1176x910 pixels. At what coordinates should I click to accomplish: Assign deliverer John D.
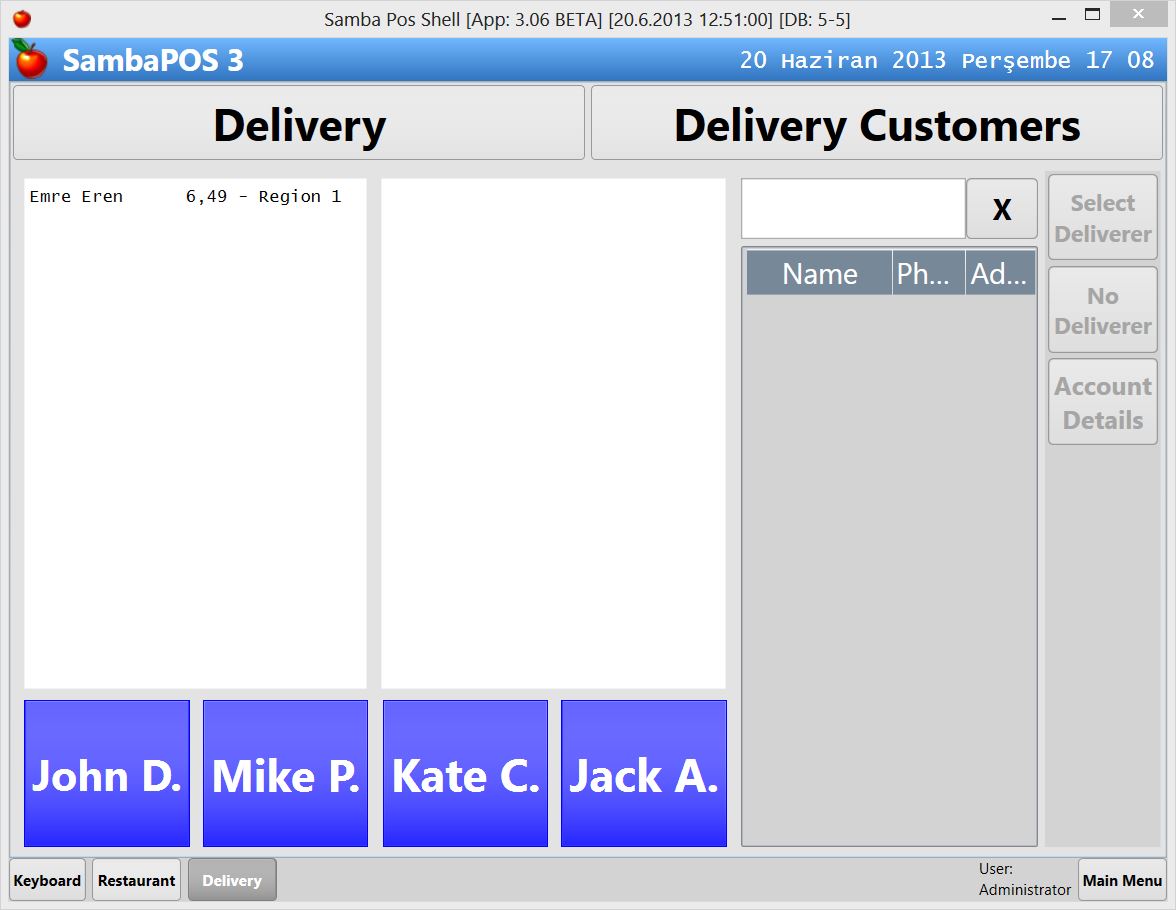[106, 774]
